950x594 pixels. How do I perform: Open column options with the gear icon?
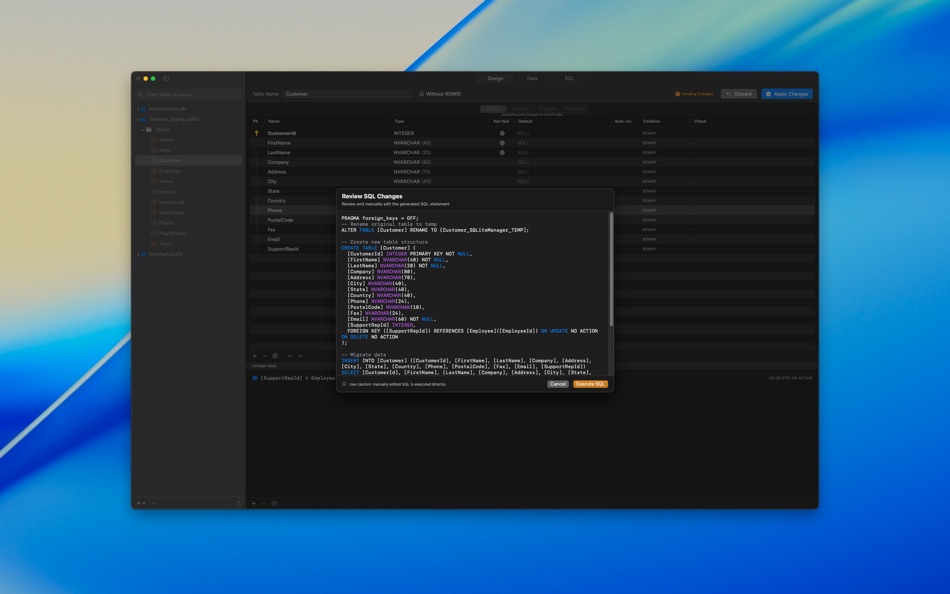click(275, 356)
